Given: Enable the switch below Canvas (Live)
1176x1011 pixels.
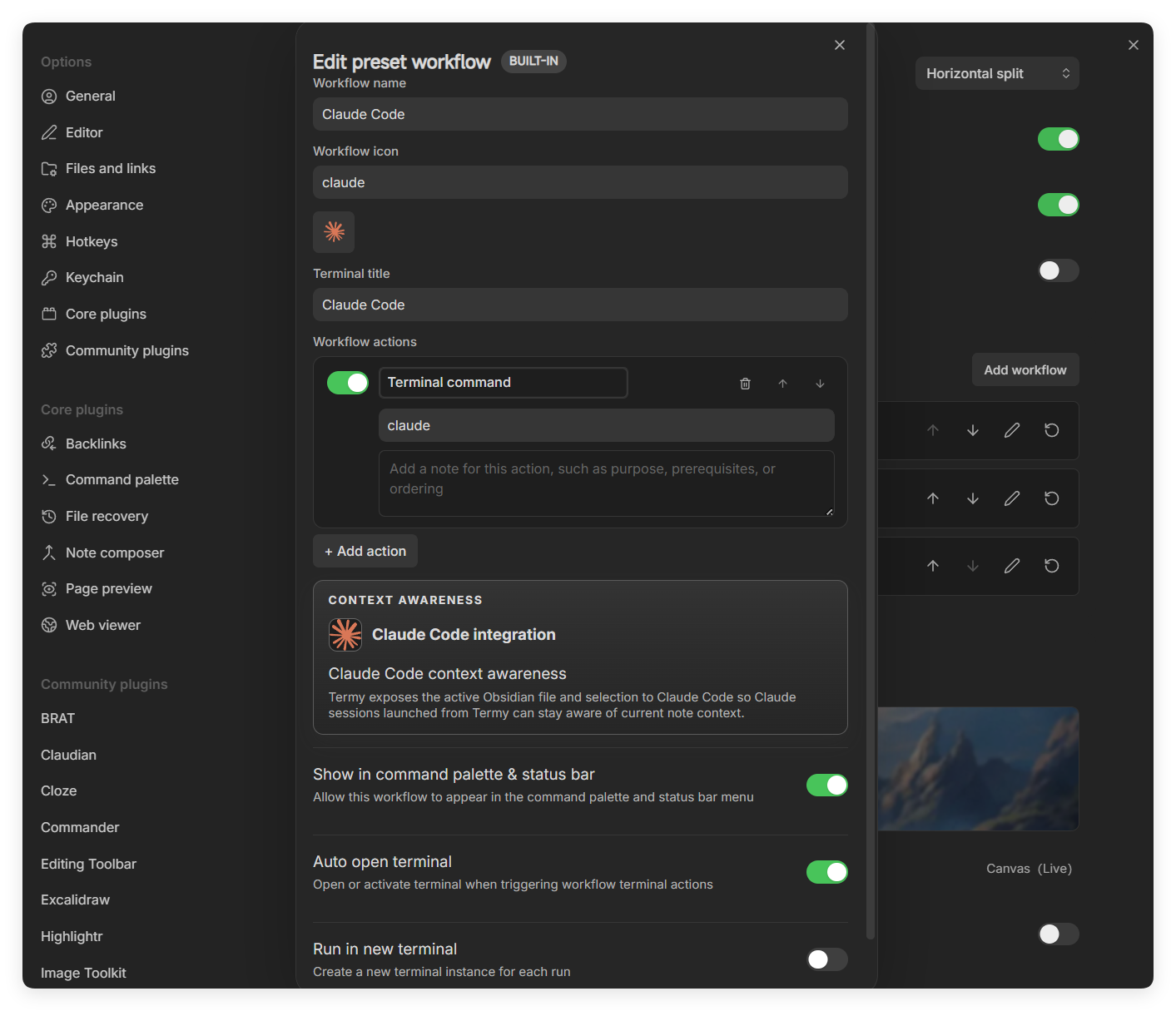Looking at the screenshot, I should tap(1059, 934).
